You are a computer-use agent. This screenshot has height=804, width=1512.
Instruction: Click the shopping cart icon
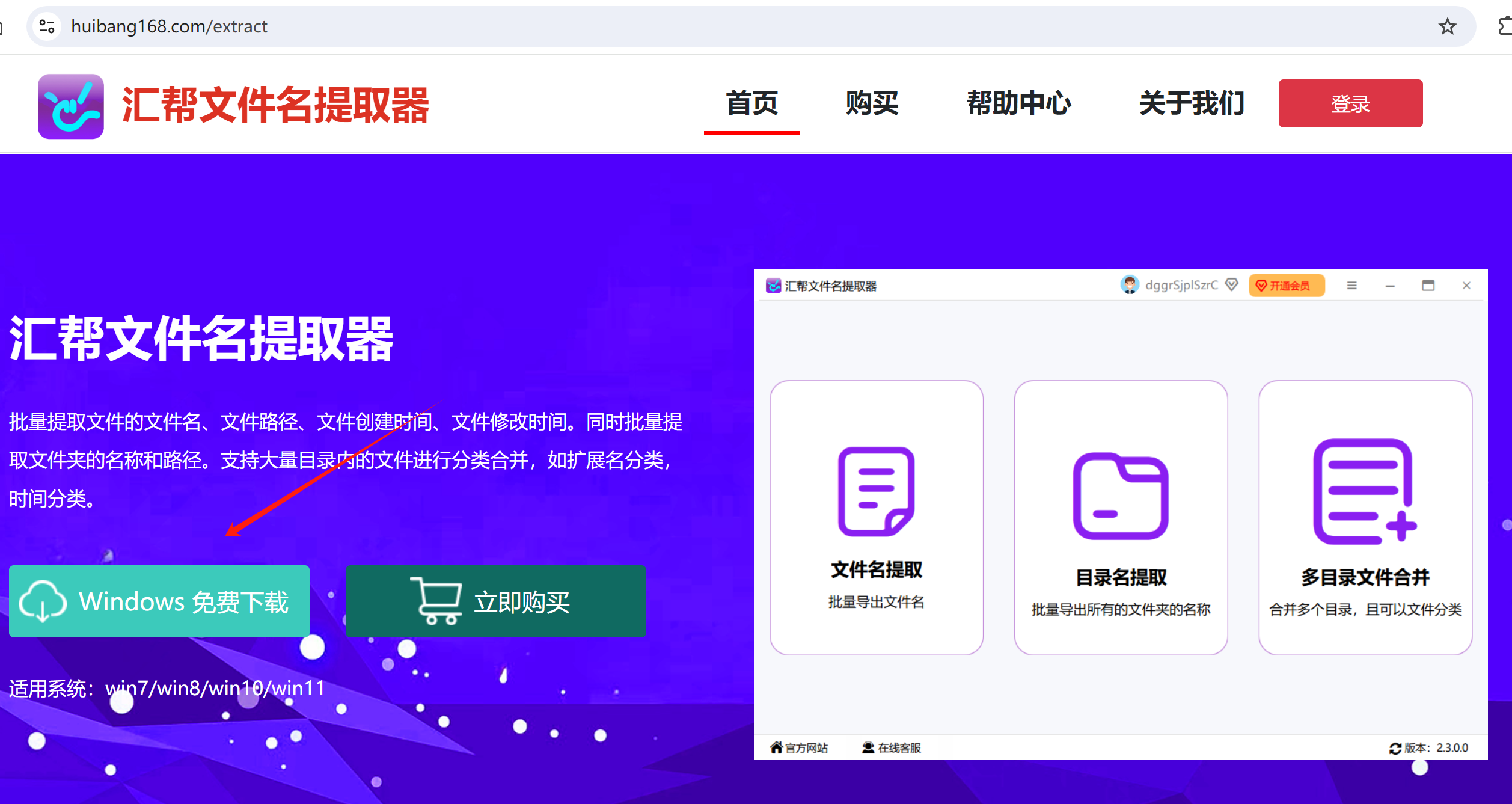point(436,601)
